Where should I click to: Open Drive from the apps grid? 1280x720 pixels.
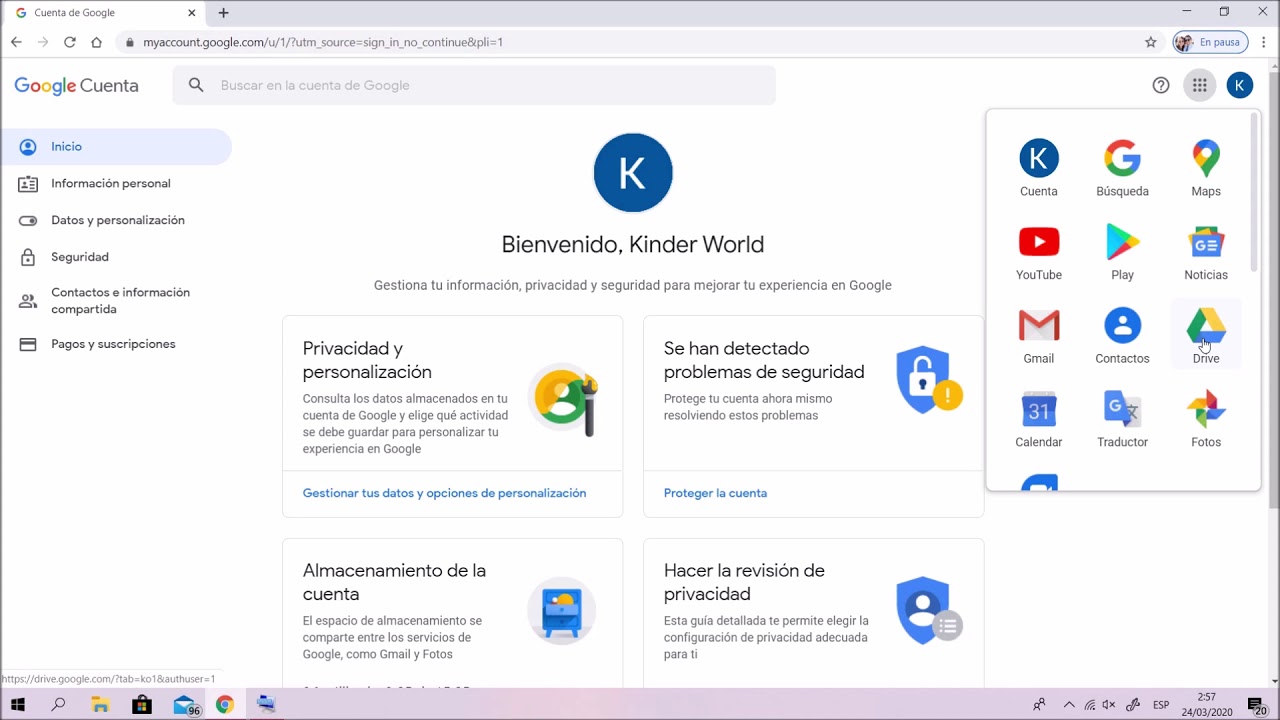point(1206,335)
